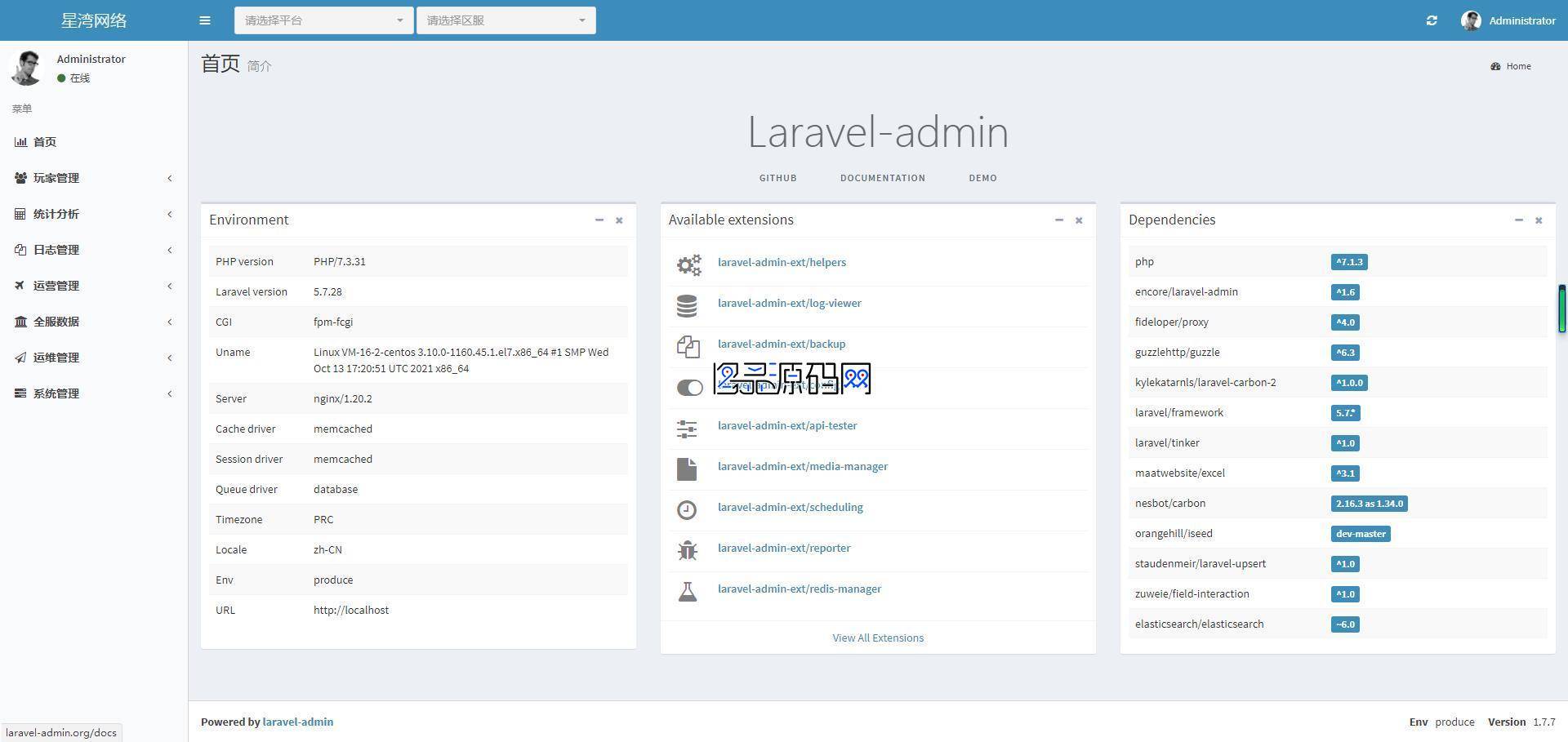1568x742 pixels.
Task: Refresh page using top bar icon
Action: tap(1432, 20)
